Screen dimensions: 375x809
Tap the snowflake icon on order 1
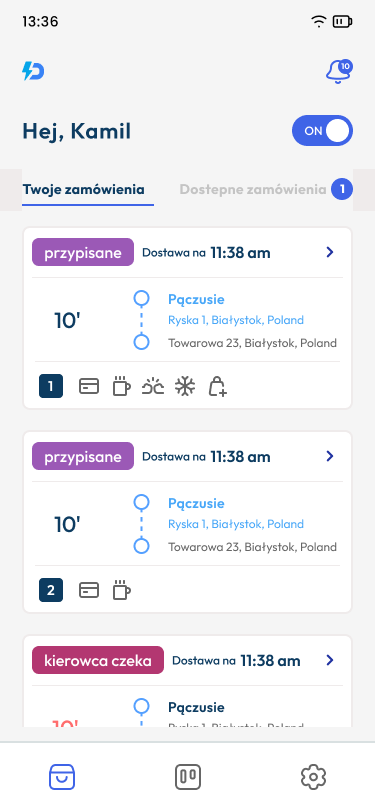185,386
